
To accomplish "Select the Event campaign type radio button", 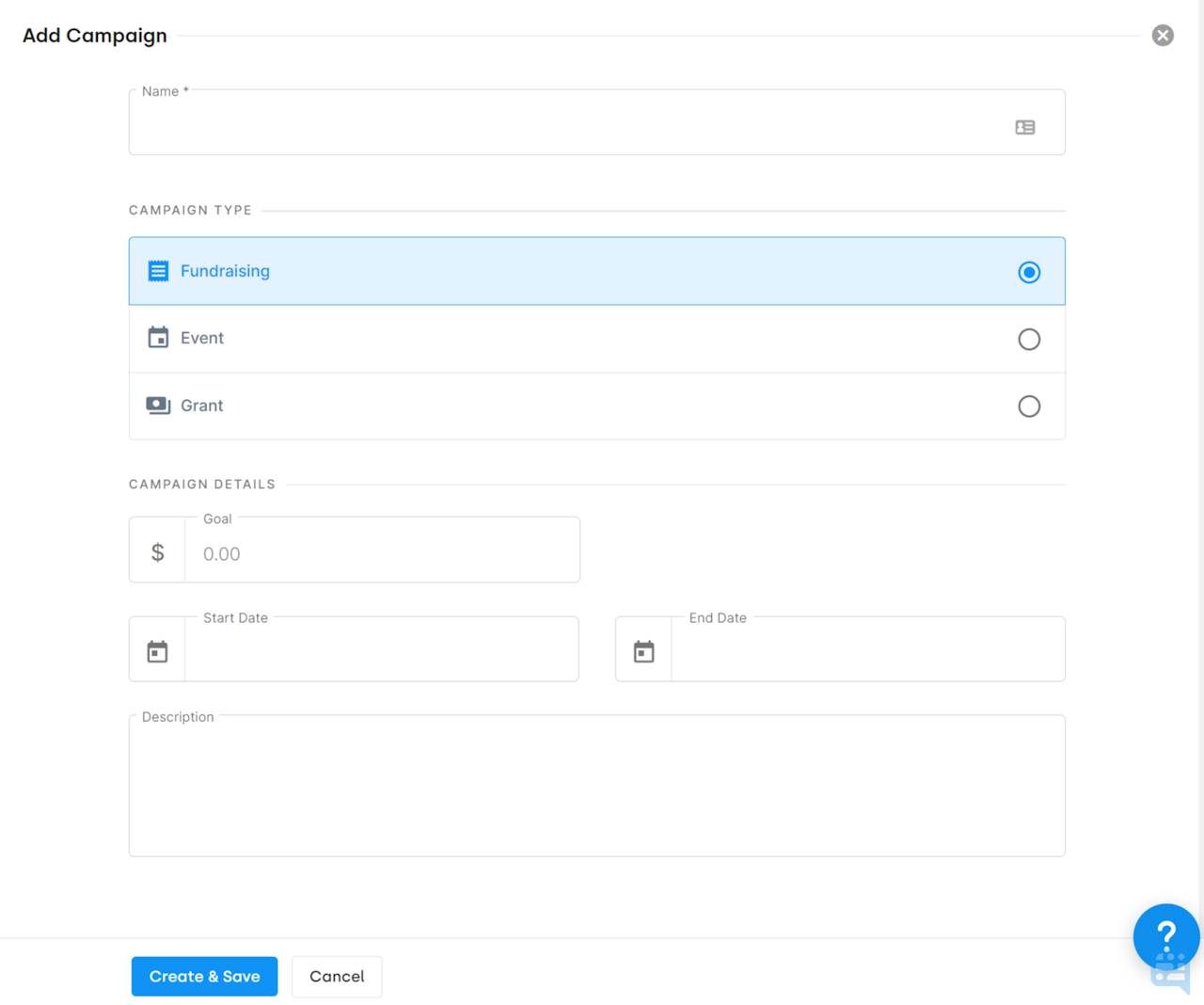I will pos(1029,339).
